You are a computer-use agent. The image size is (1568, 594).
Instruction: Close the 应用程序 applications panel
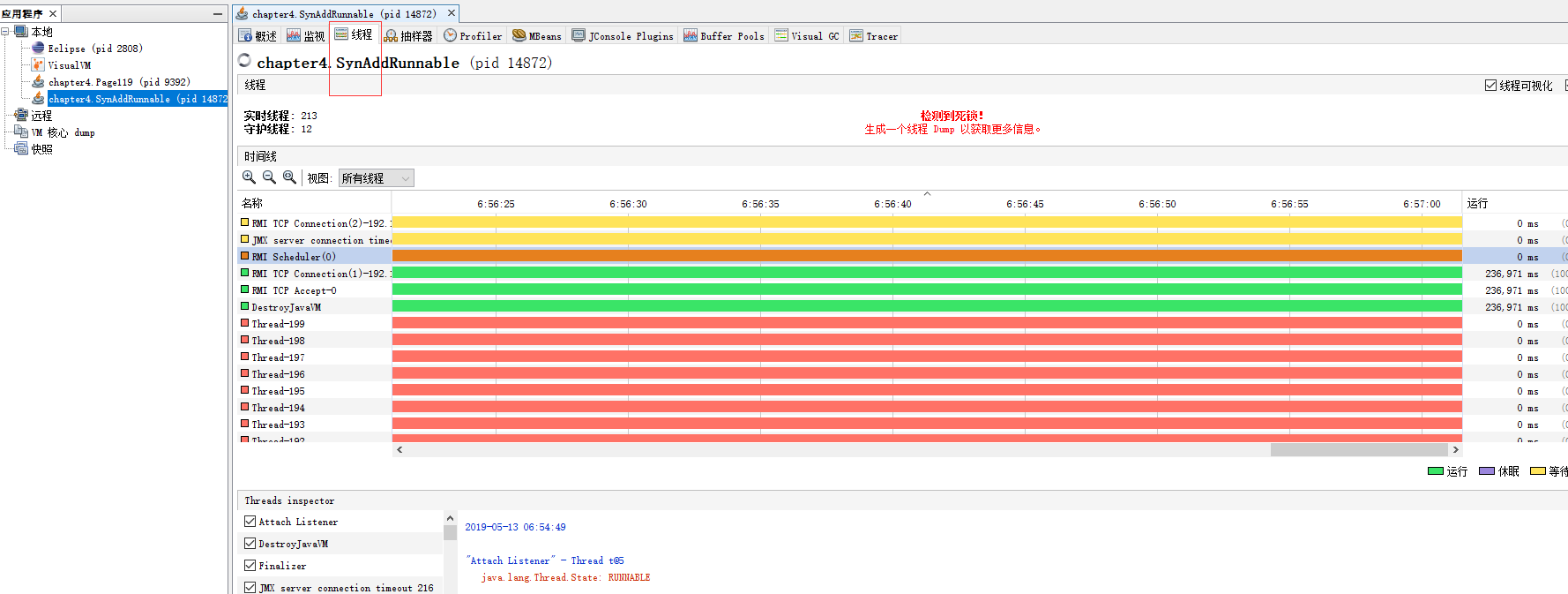click(x=53, y=13)
